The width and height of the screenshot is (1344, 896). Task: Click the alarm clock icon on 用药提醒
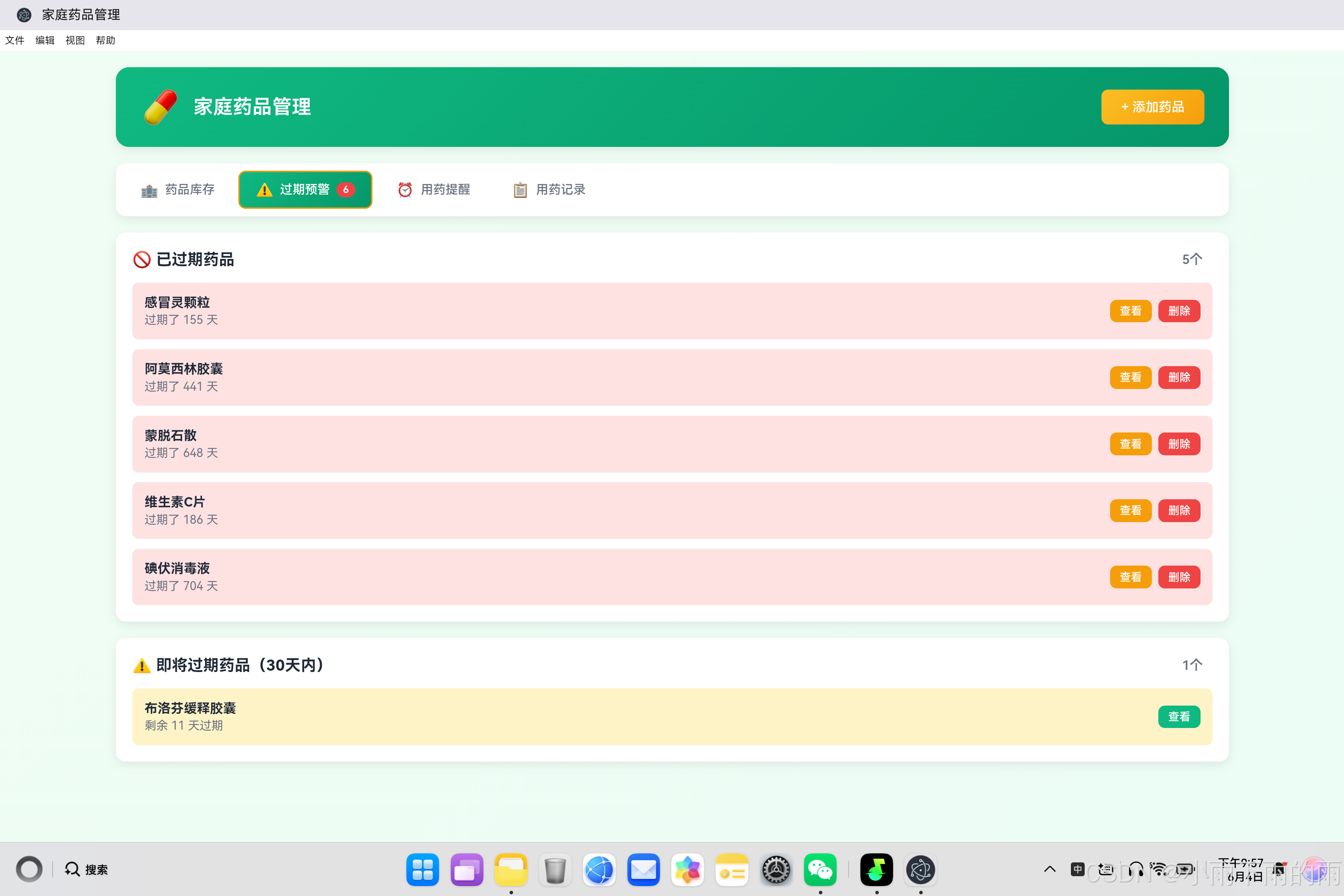[x=405, y=190]
